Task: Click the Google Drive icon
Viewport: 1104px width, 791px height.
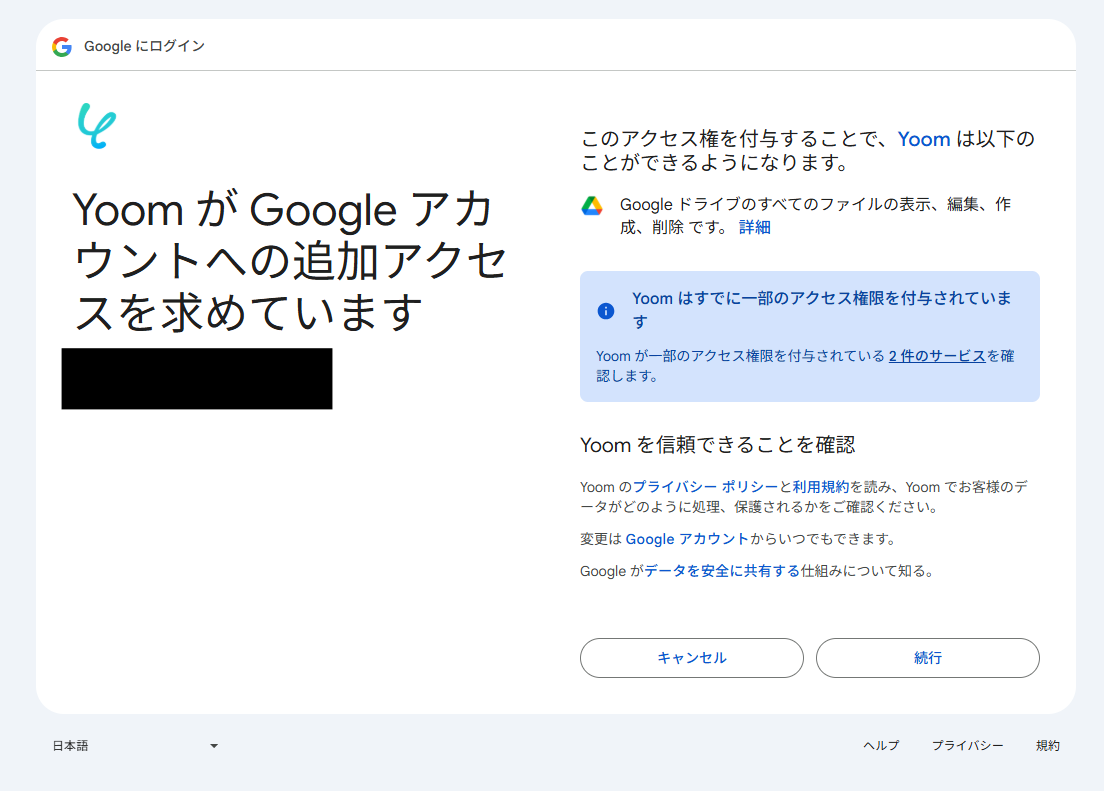Action: (x=592, y=206)
